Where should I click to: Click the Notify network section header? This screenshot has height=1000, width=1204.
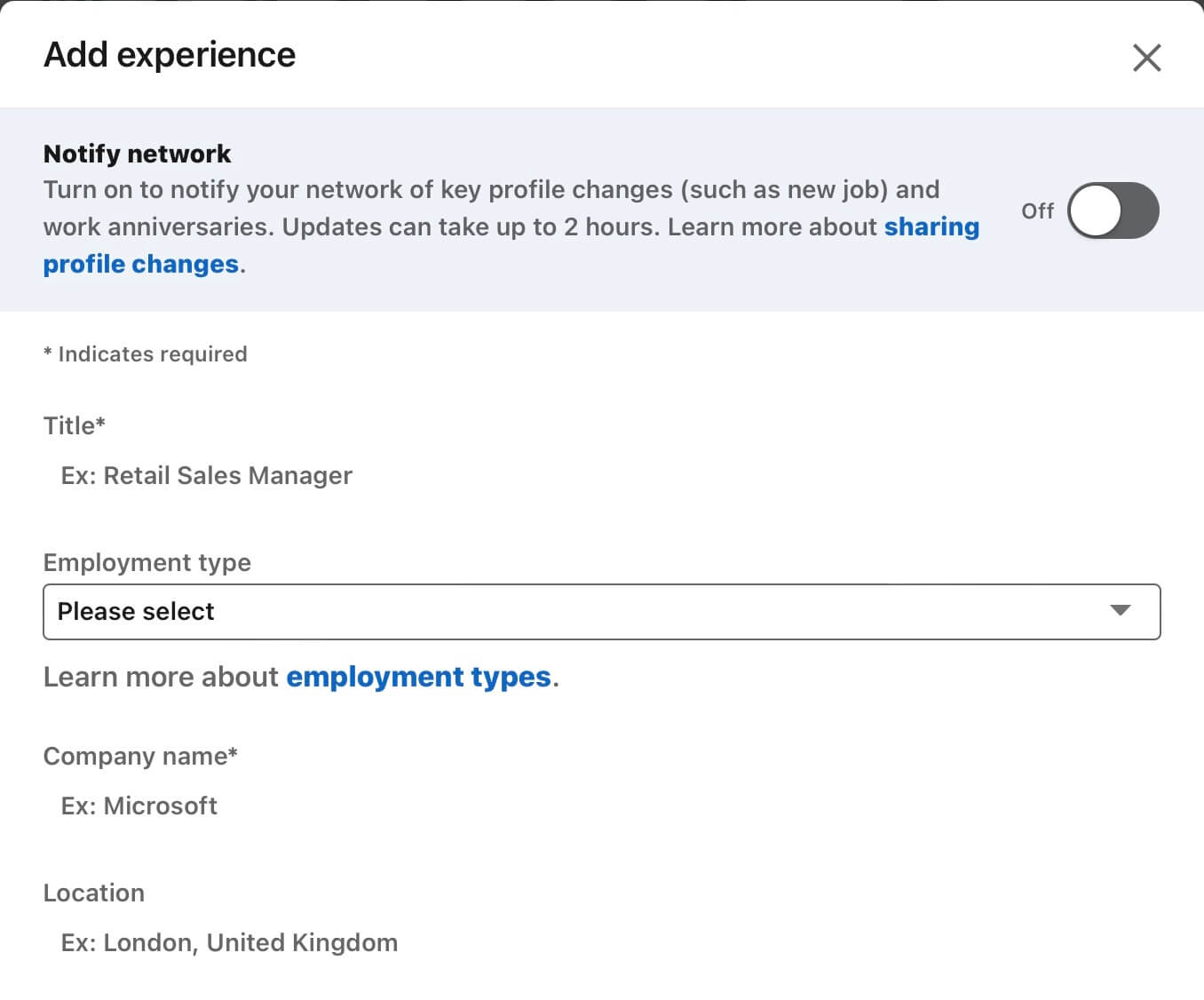[136, 153]
